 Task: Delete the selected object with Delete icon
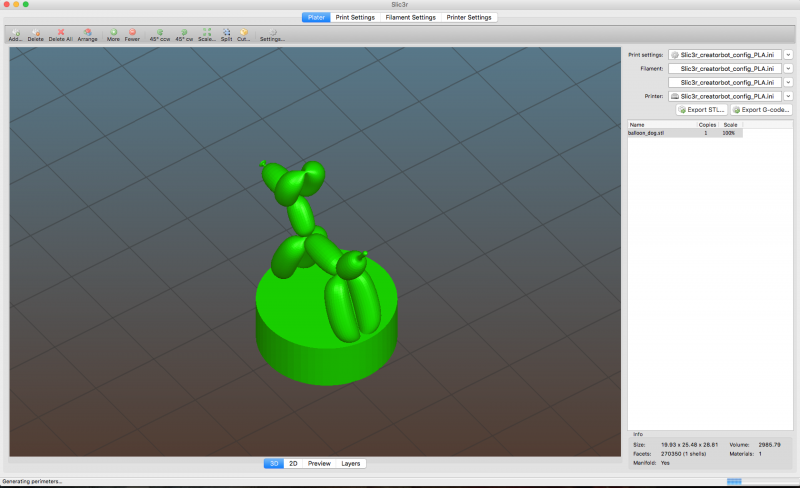point(36,35)
